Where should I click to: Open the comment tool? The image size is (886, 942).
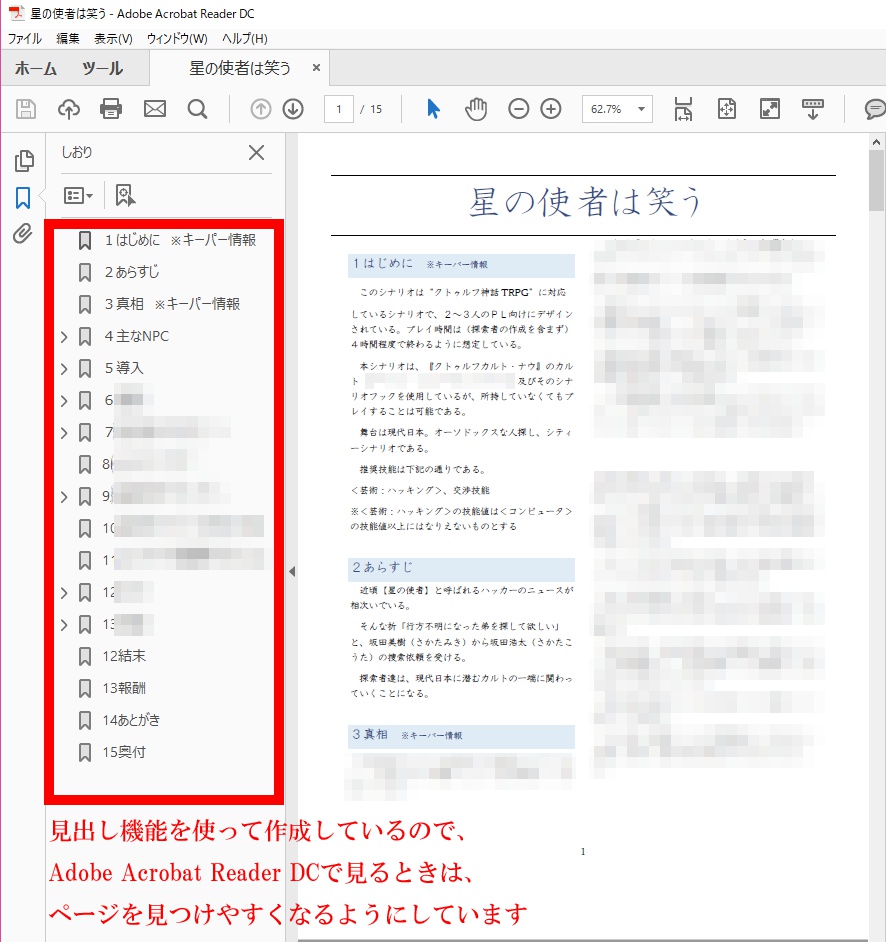point(874,109)
